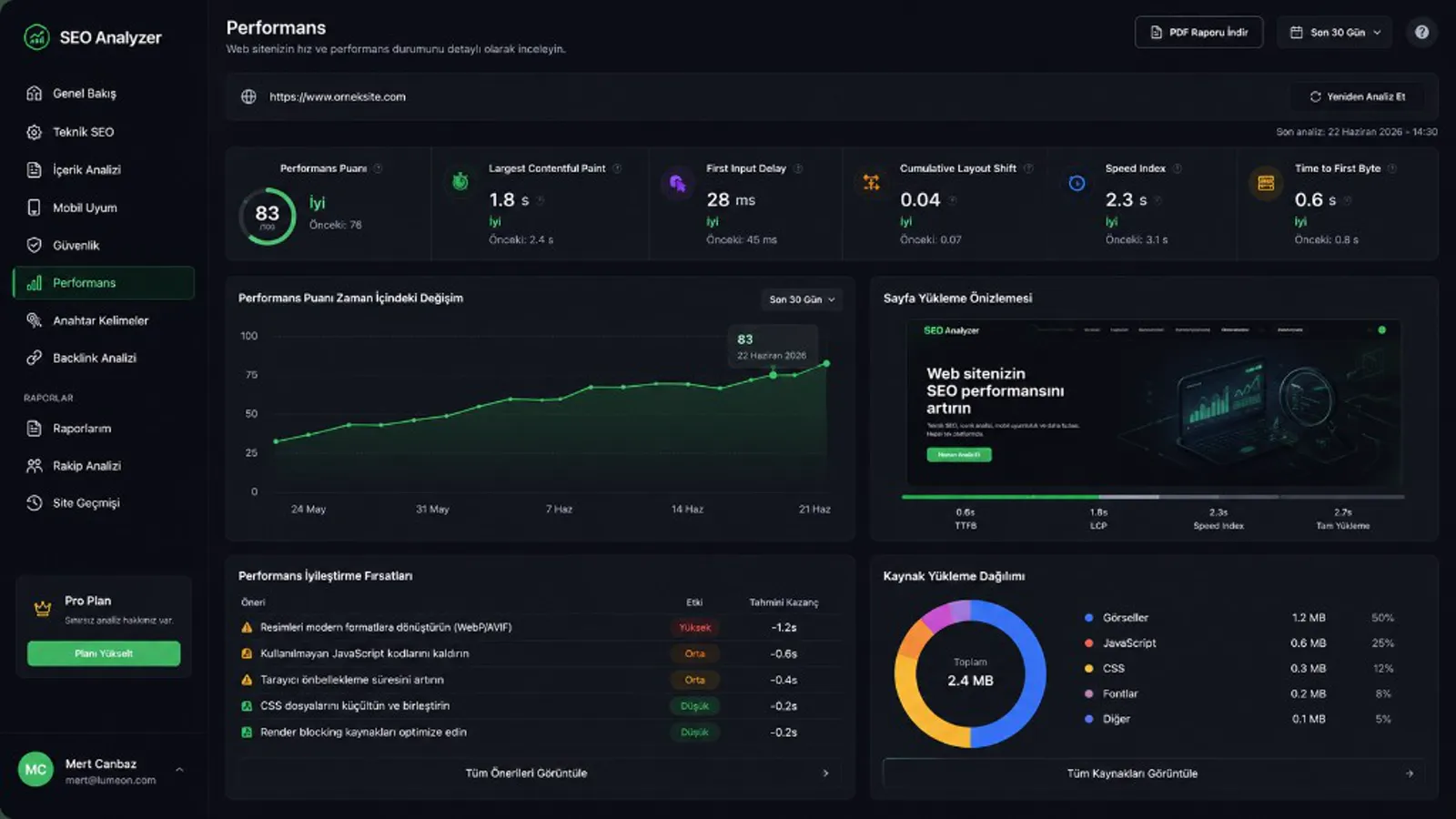Screen dimensions: 1456x819
Task: Click the Time to First Byte server icon
Action: (x=1266, y=183)
